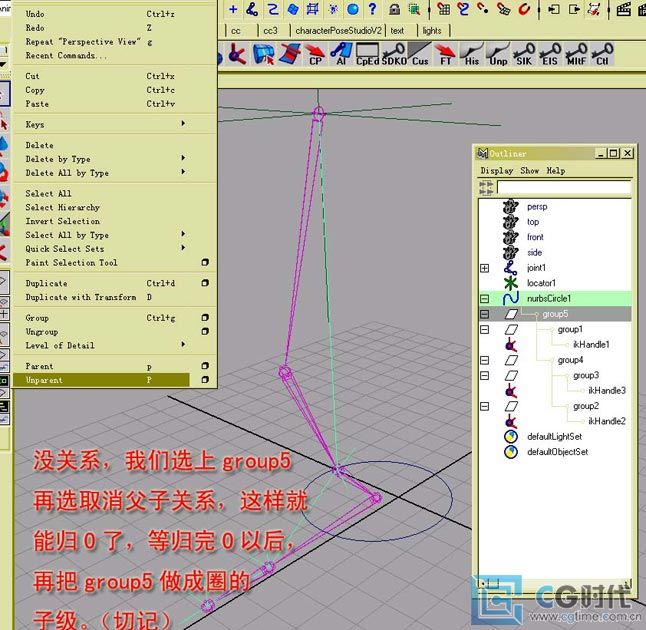This screenshot has width=646, height=630.
Task: Click the His shelf button
Action: tap(472, 54)
